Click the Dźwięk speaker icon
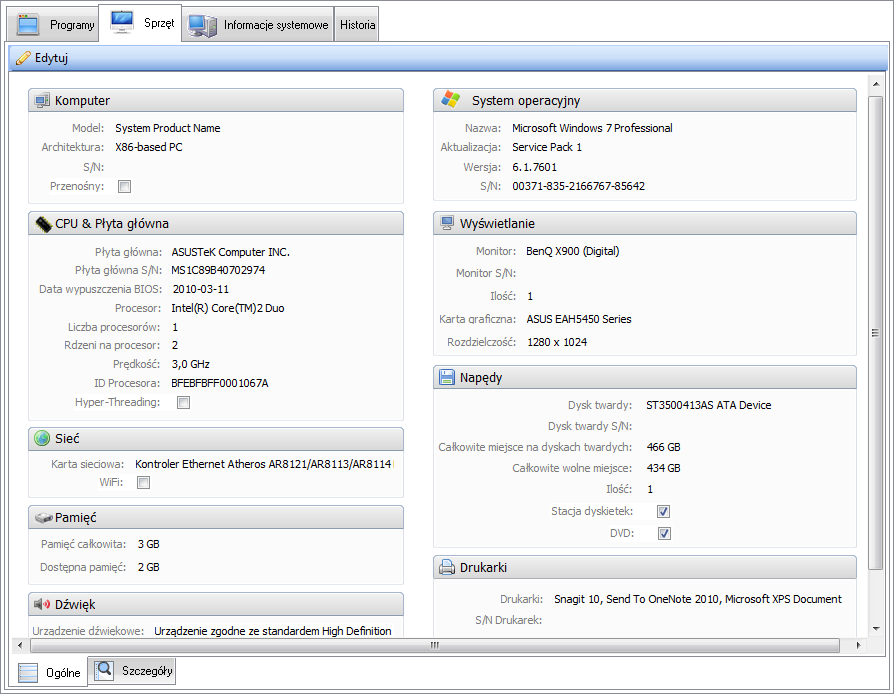This screenshot has width=896, height=695. [x=42, y=604]
